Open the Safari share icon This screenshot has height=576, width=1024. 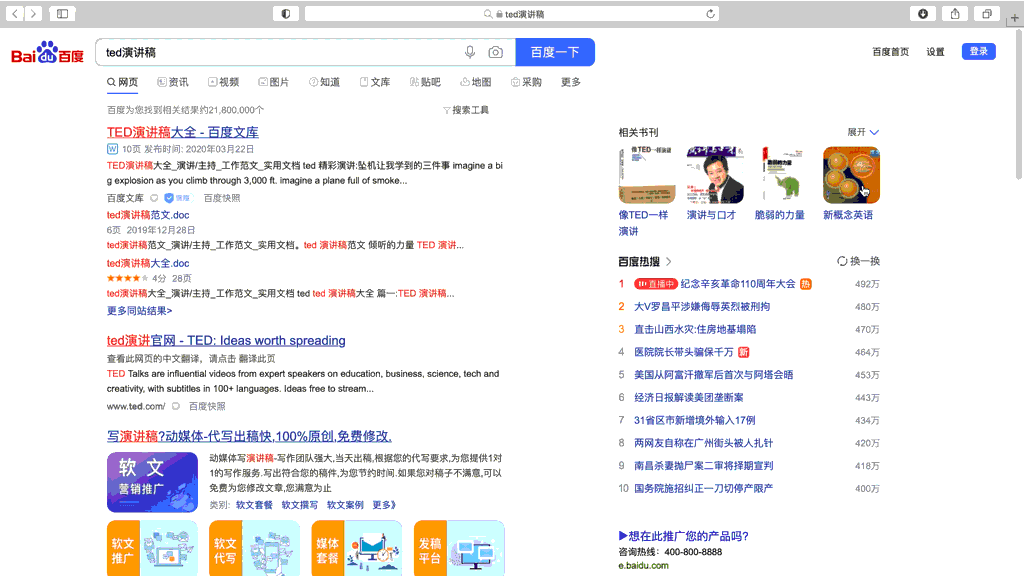coord(955,13)
